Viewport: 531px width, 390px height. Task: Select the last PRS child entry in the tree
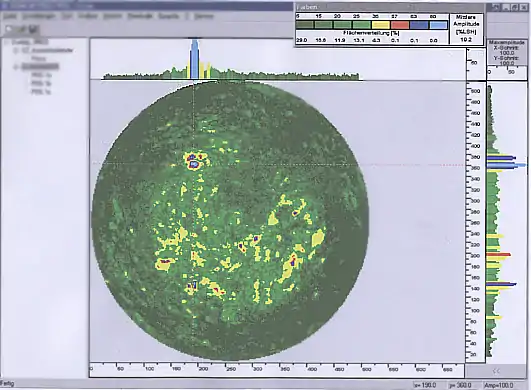[x=41, y=91]
